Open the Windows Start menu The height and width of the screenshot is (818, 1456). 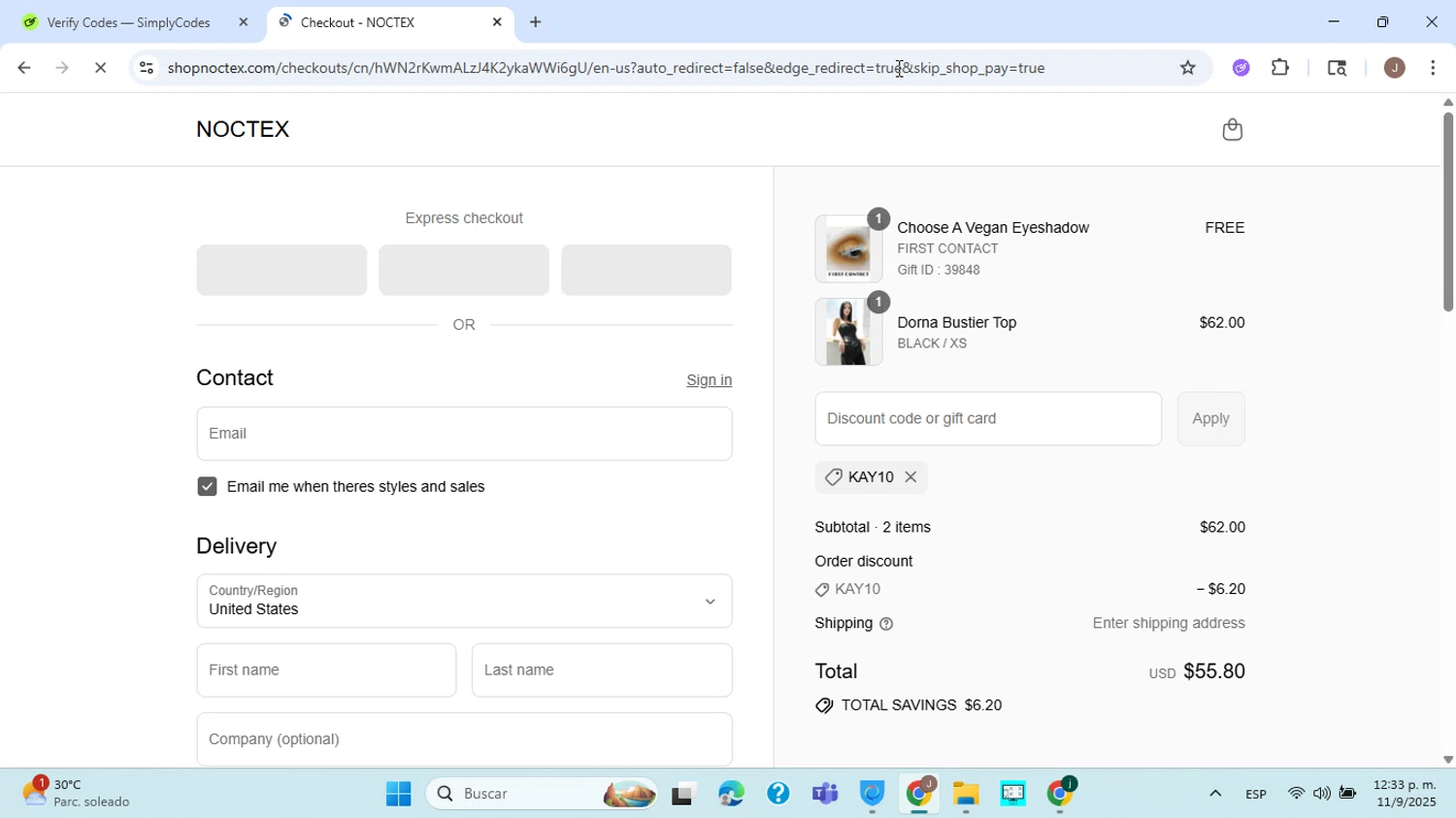coord(398,794)
